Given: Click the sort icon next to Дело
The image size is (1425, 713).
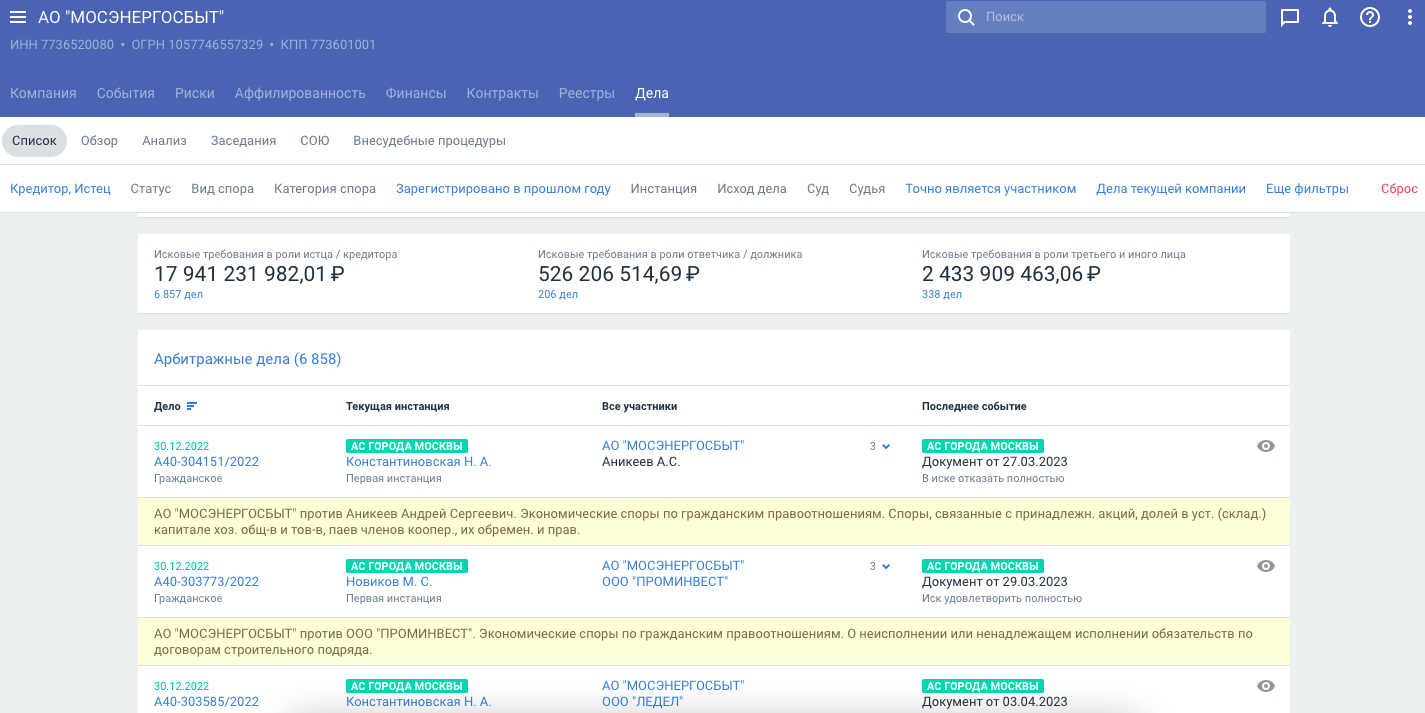Looking at the screenshot, I should (192, 406).
